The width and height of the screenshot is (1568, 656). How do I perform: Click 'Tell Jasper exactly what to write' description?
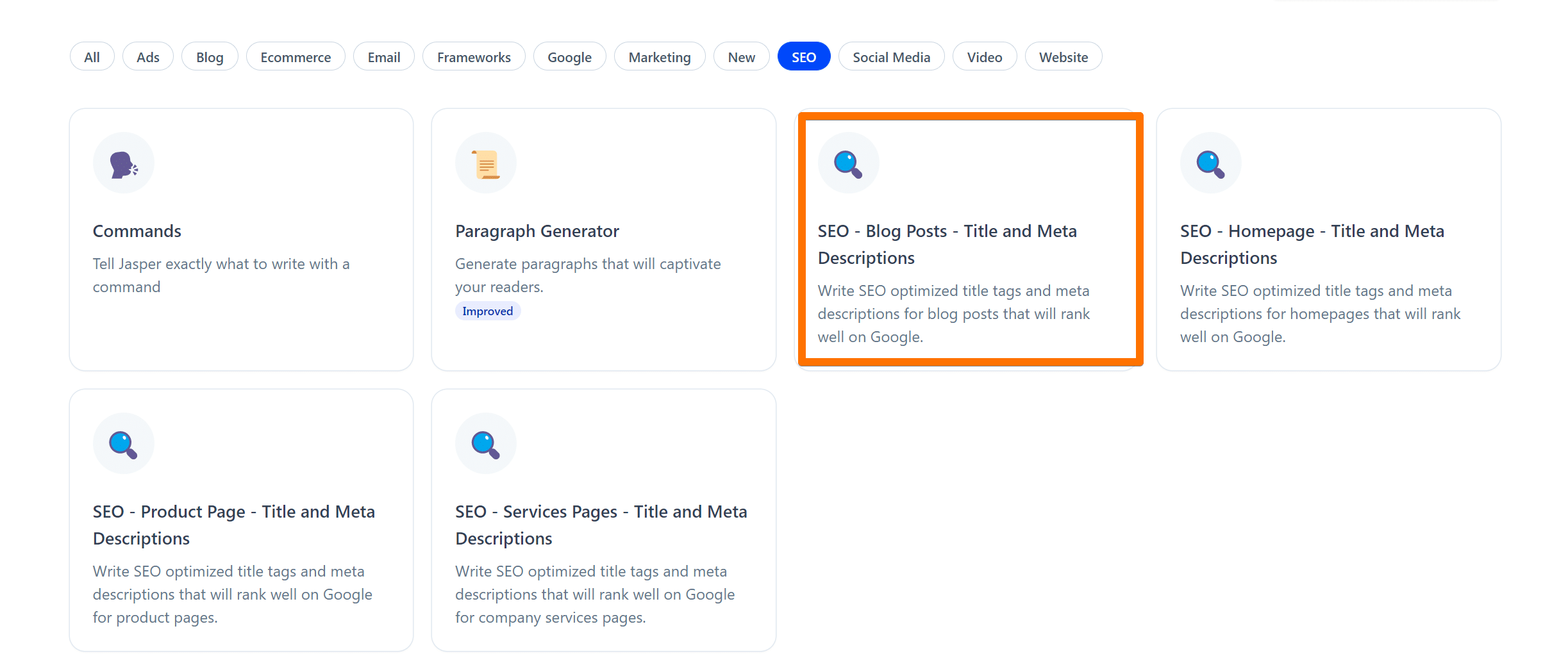pos(221,275)
